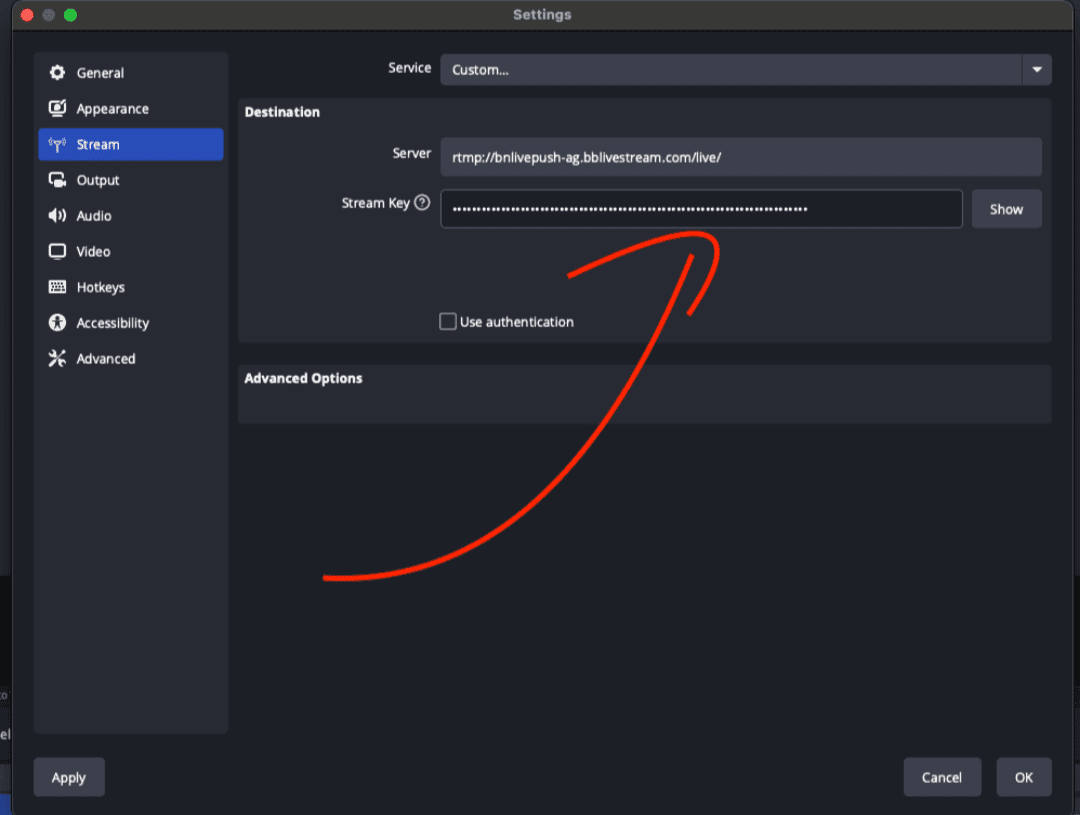Viewport: 1080px width, 815px height.
Task: Click the Audio speaker icon
Action: 57,216
